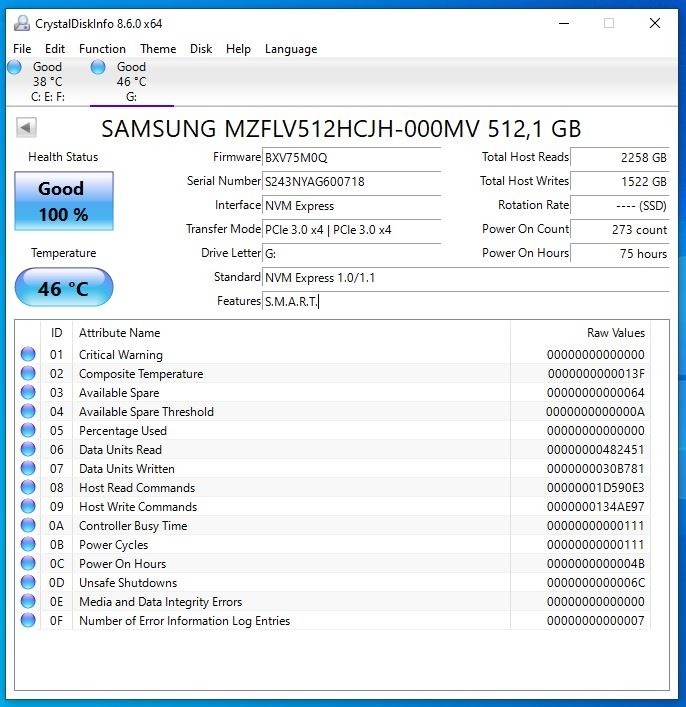This screenshot has height=707, width=686.
Task: Click the 46 °C temperature button
Action: click(64, 287)
